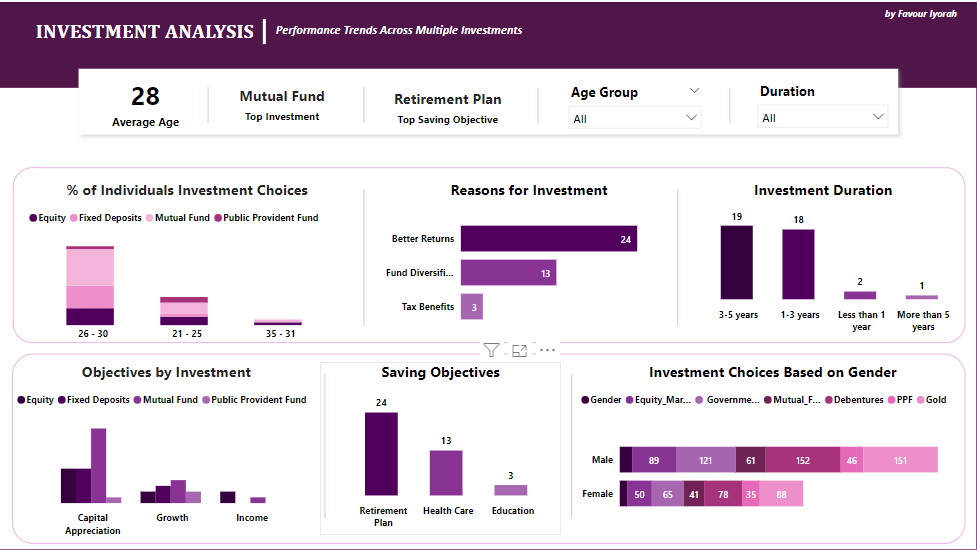977x550 pixels.
Task: Click the PPF legend marker in gender chart
Action: pyautogui.click(x=890, y=400)
